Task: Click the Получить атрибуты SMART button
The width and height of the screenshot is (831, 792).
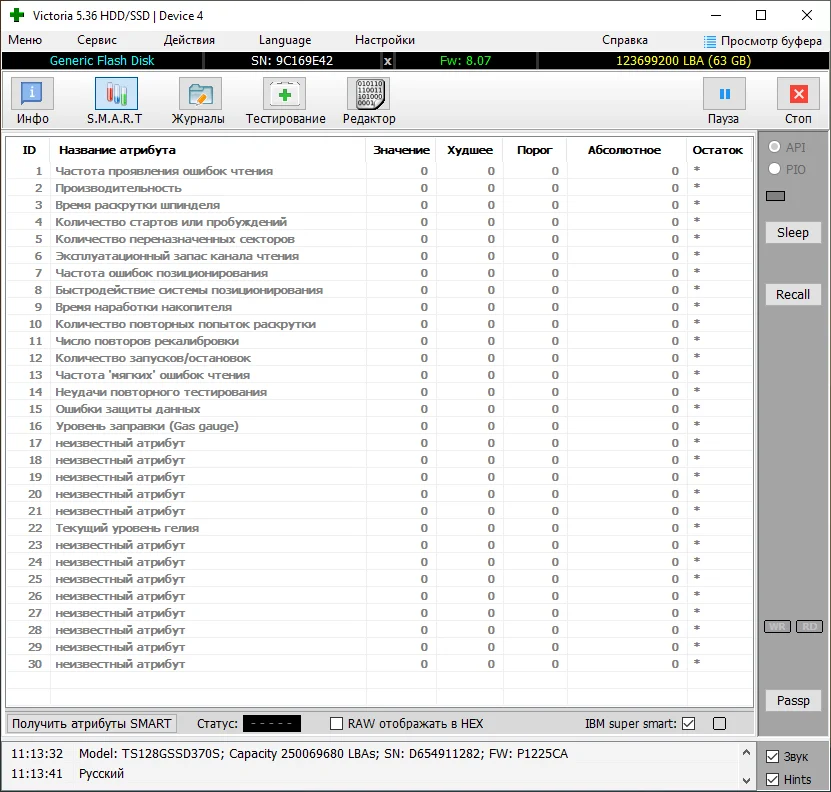Action: (92, 724)
